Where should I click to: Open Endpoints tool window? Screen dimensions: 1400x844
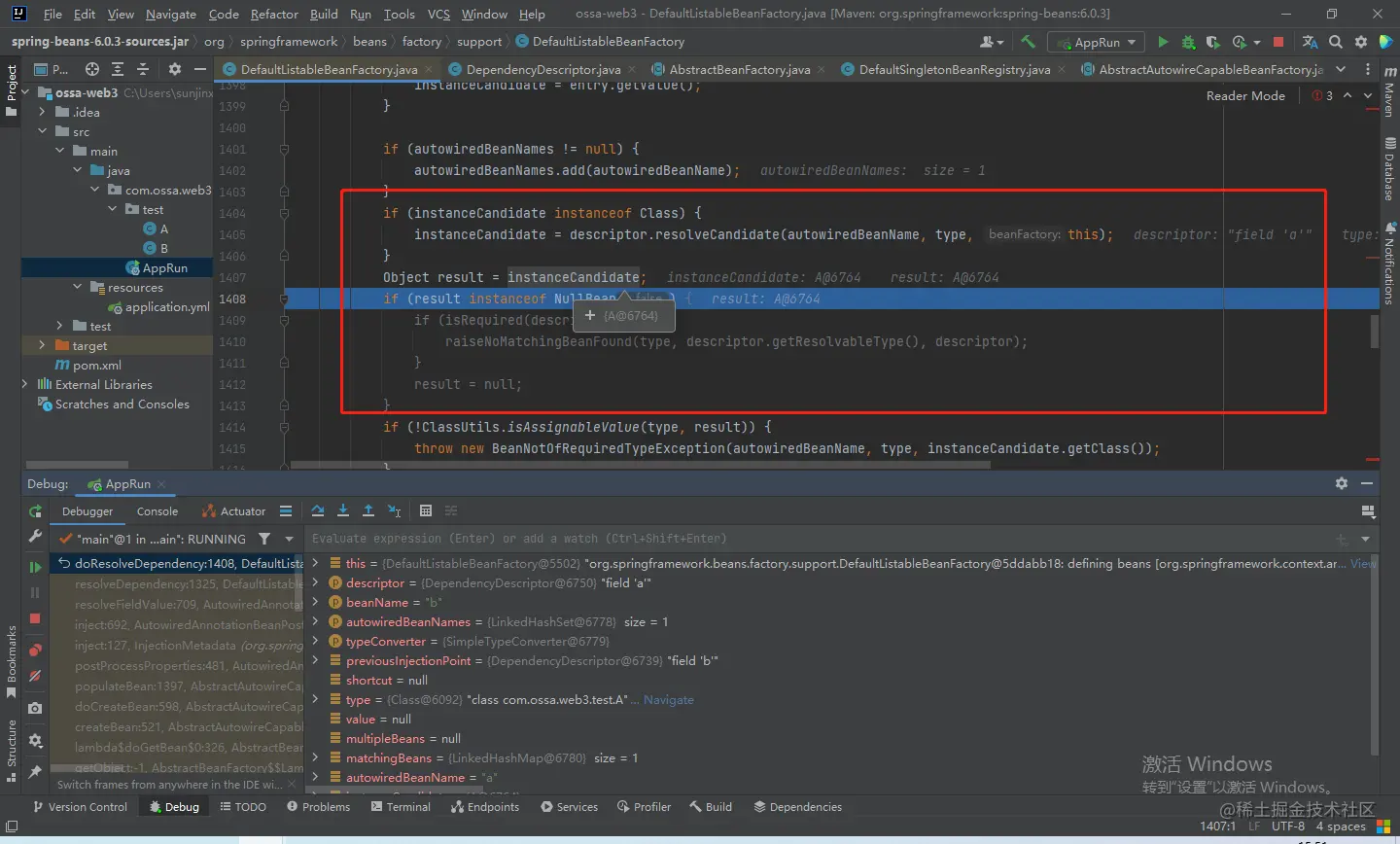484,807
